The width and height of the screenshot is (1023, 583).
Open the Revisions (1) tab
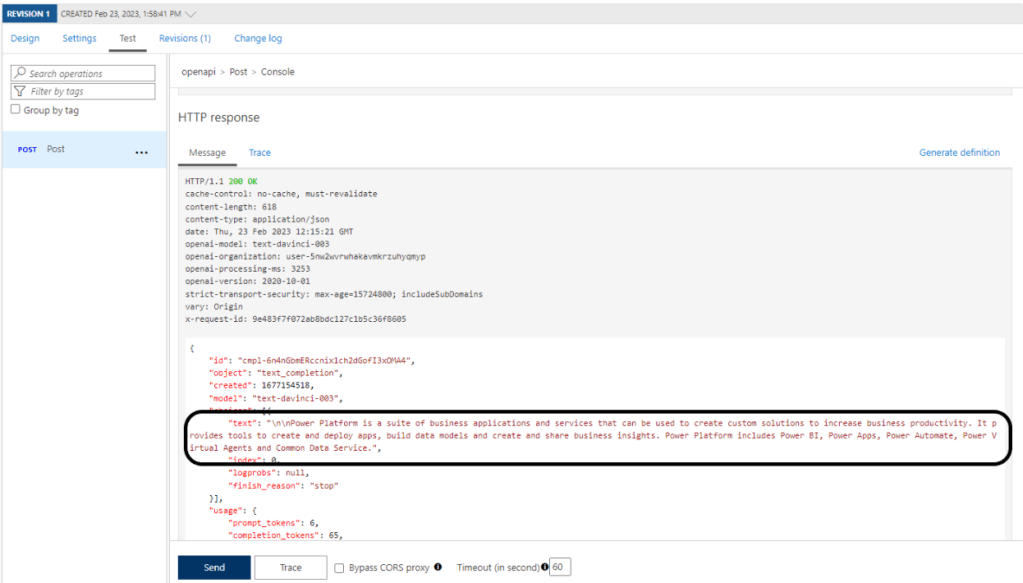185,38
